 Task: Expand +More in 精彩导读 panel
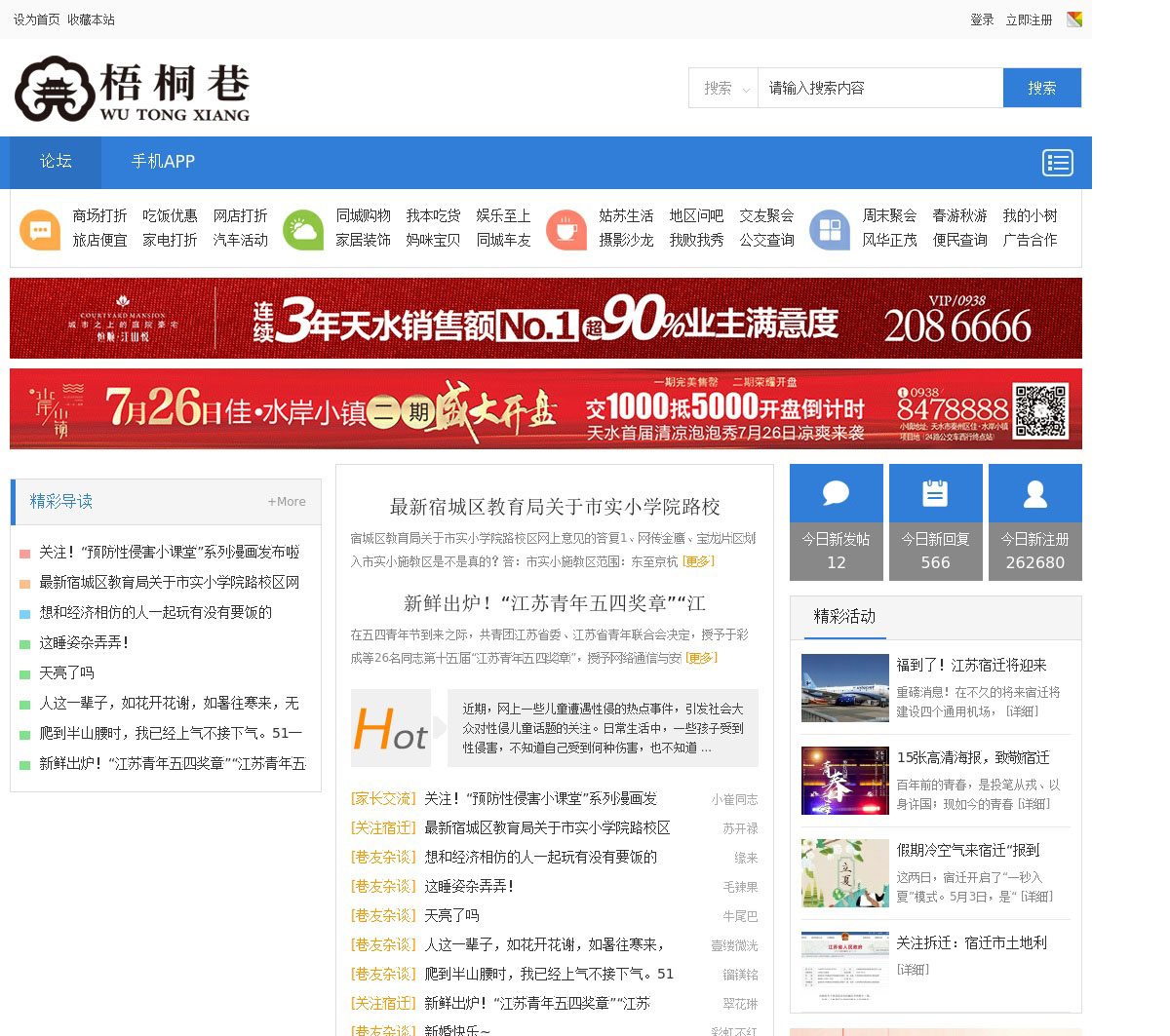[287, 502]
